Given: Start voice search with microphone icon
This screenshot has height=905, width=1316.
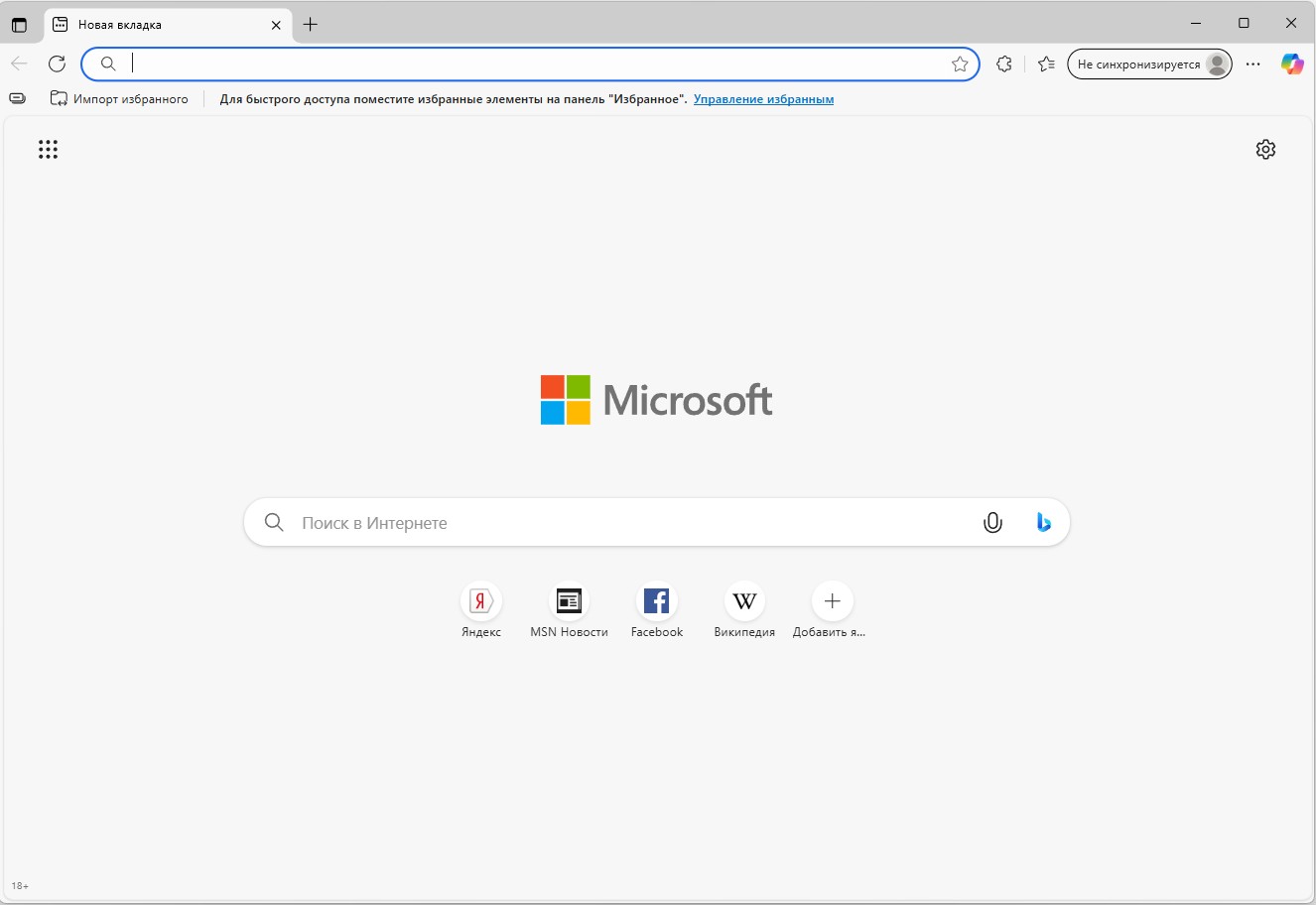Looking at the screenshot, I should 992,523.
